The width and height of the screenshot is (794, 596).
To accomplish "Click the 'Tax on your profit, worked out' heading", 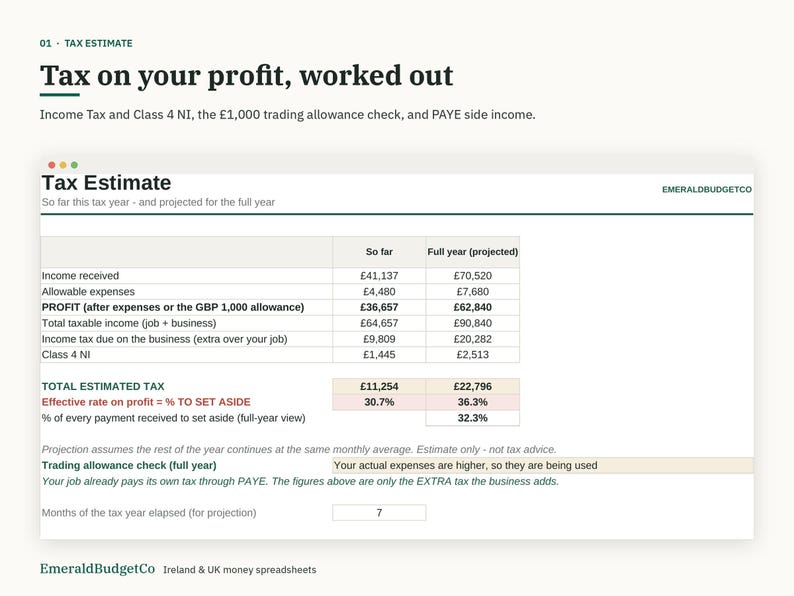I will (x=247, y=75).
